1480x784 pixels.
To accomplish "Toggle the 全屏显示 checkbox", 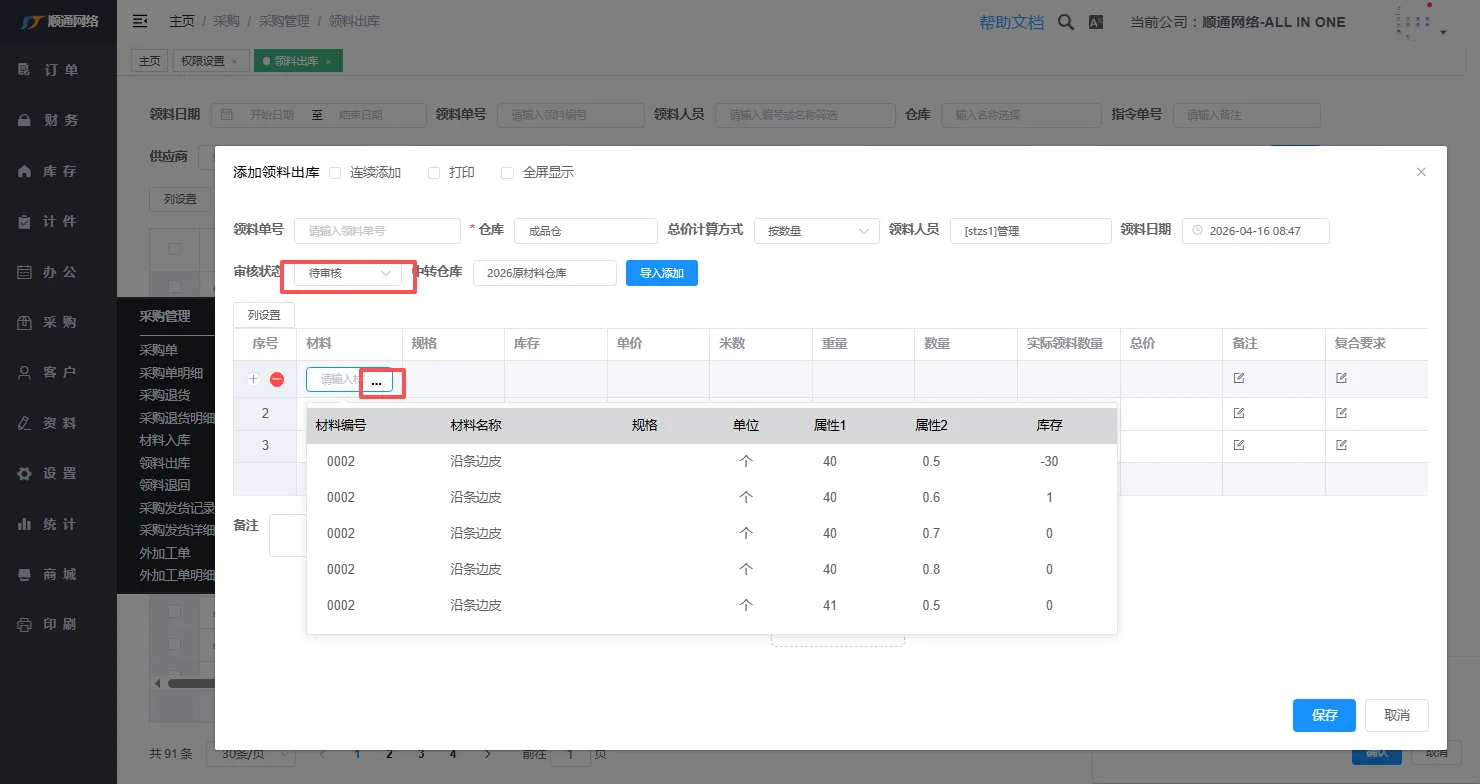I will [507, 173].
